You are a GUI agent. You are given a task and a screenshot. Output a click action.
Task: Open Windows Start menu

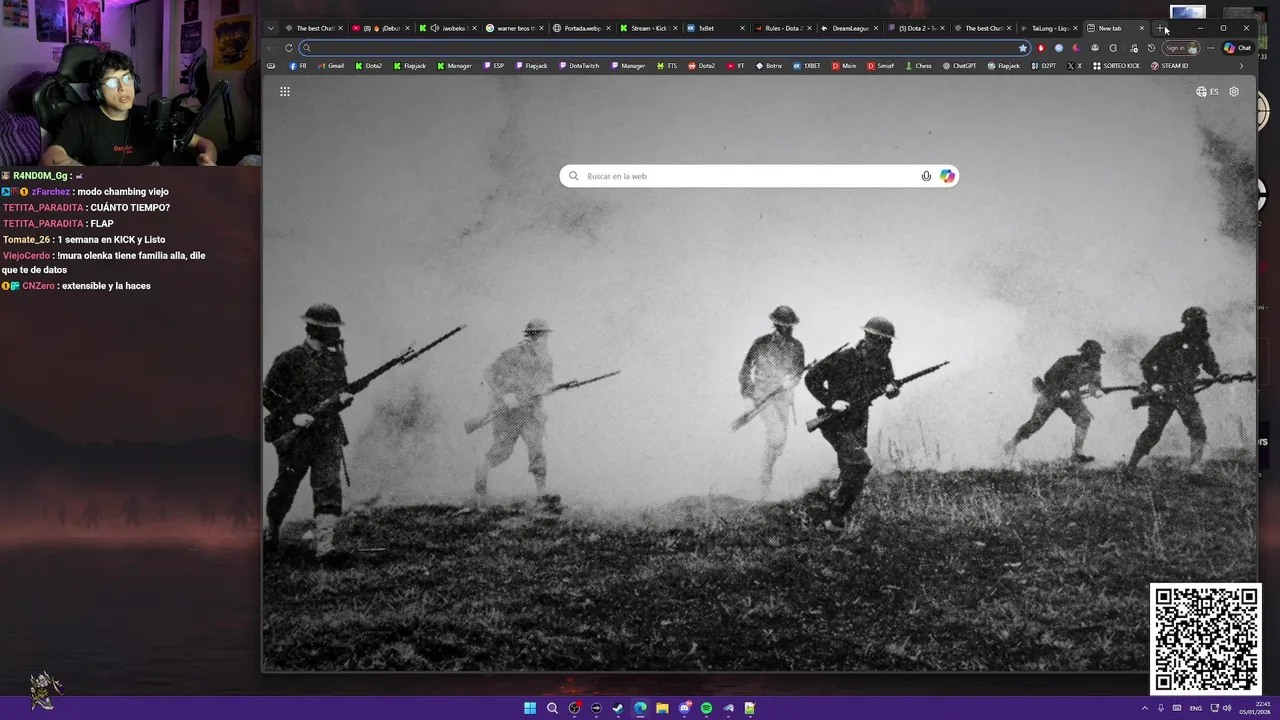(x=530, y=708)
